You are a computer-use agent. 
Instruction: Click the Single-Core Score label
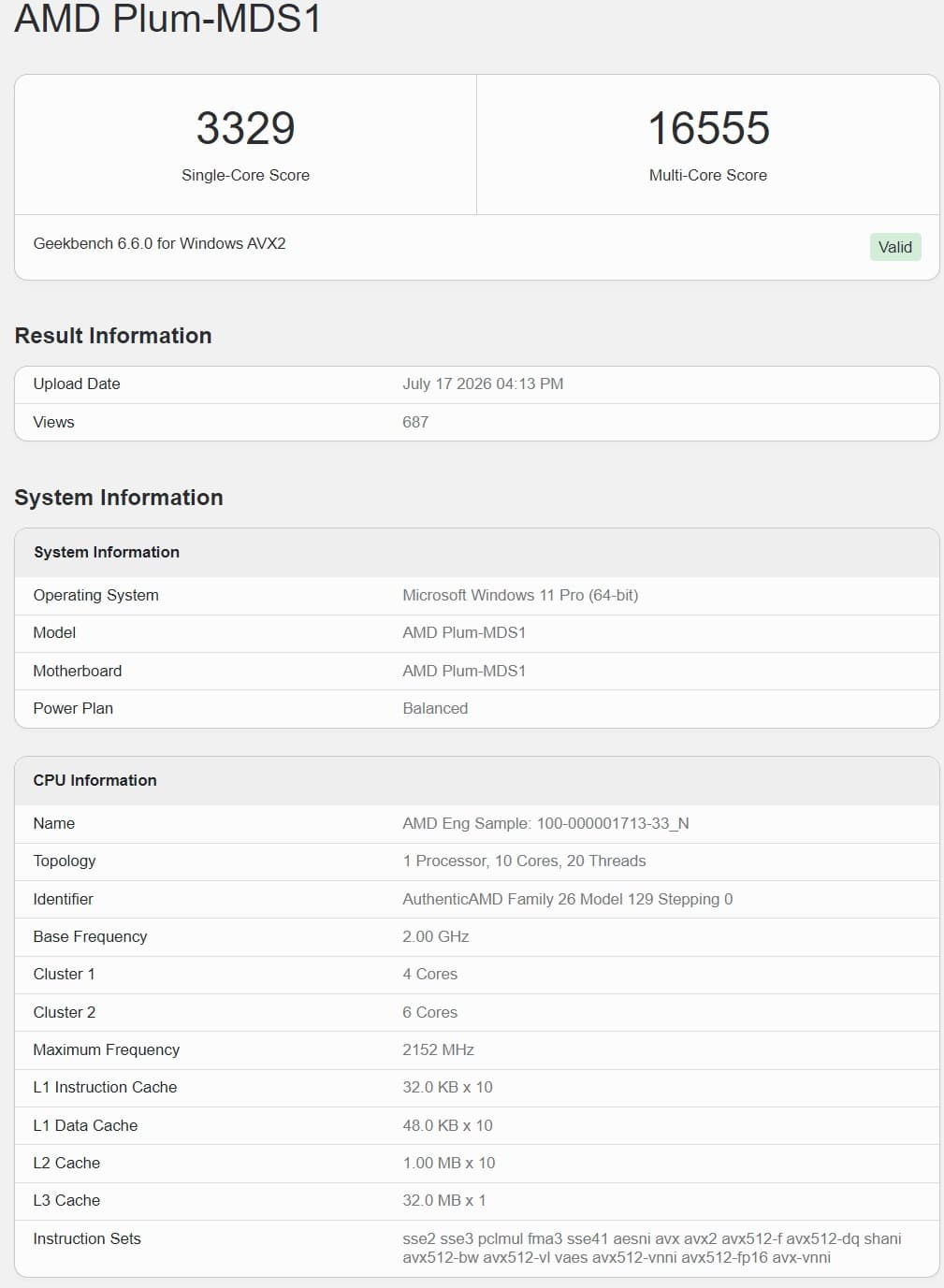pos(245,175)
